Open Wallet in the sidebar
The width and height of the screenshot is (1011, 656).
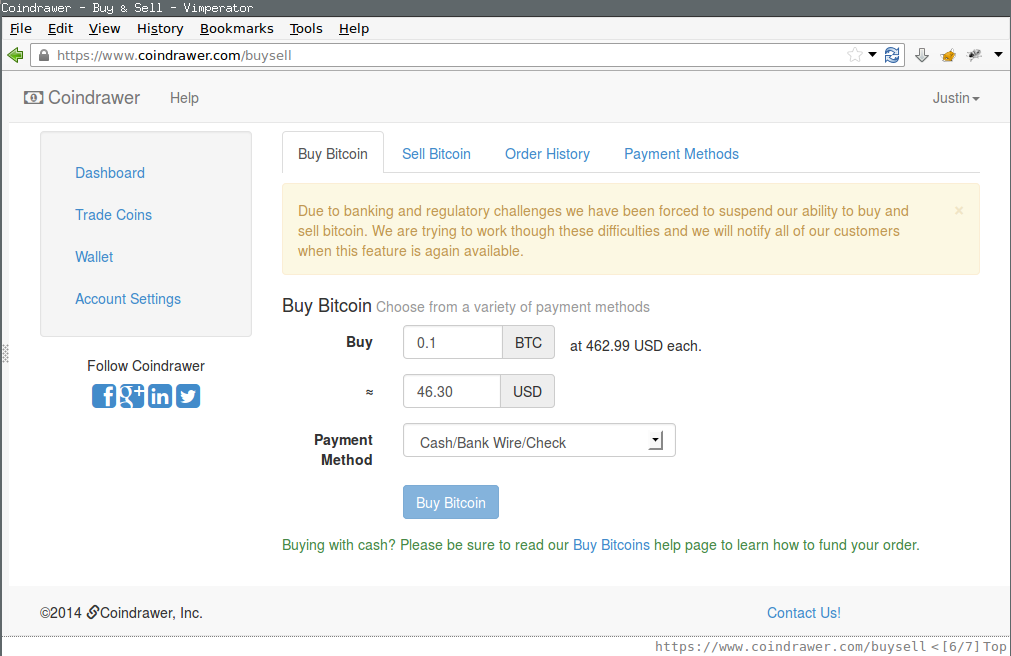coord(94,257)
